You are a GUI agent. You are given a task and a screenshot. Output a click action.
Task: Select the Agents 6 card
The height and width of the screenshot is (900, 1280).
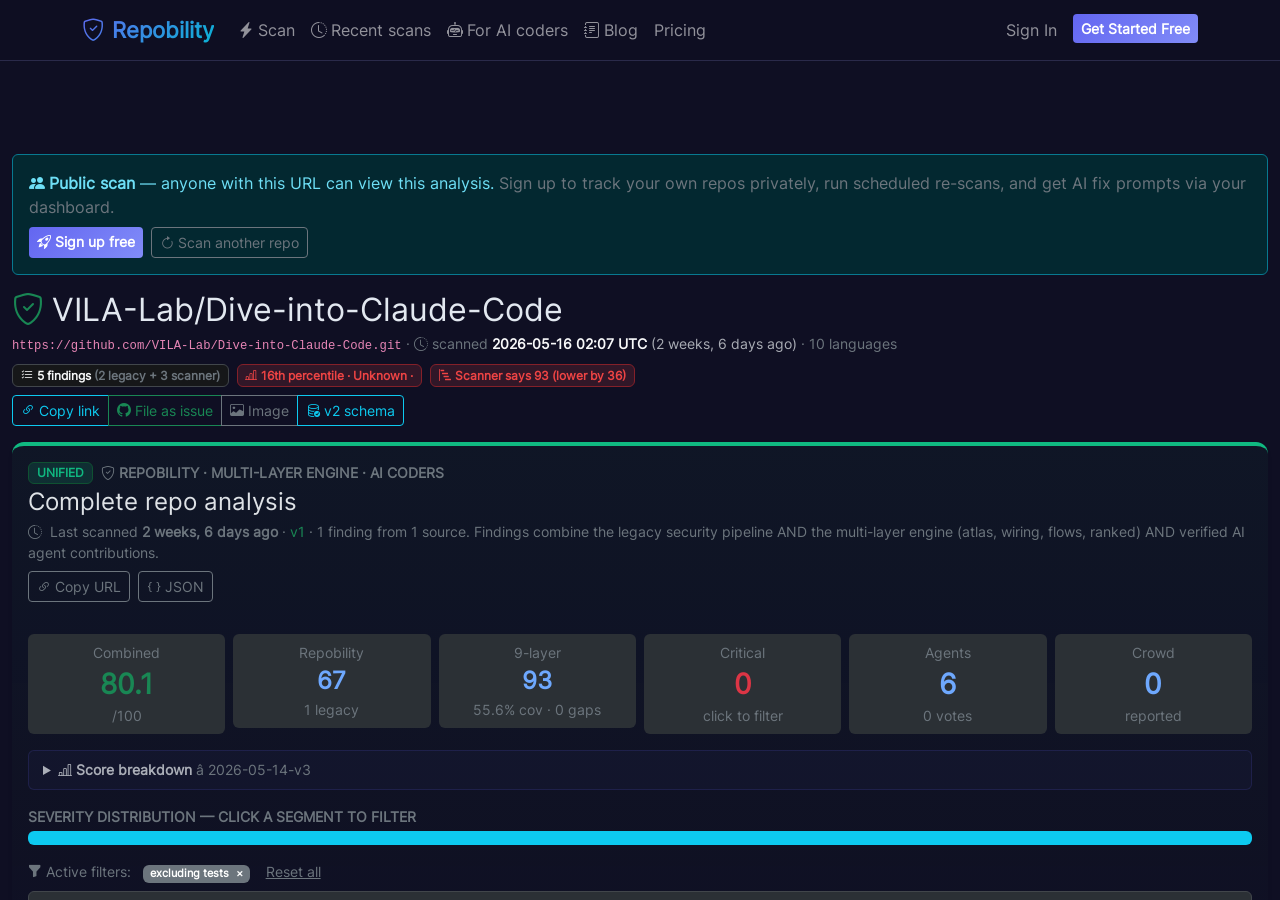pos(948,684)
